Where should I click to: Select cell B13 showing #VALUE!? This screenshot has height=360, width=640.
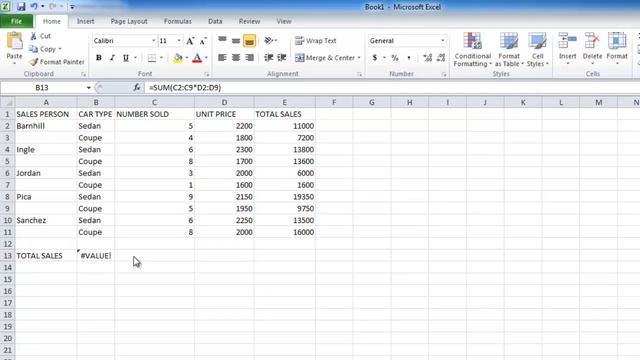coord(96,256)
